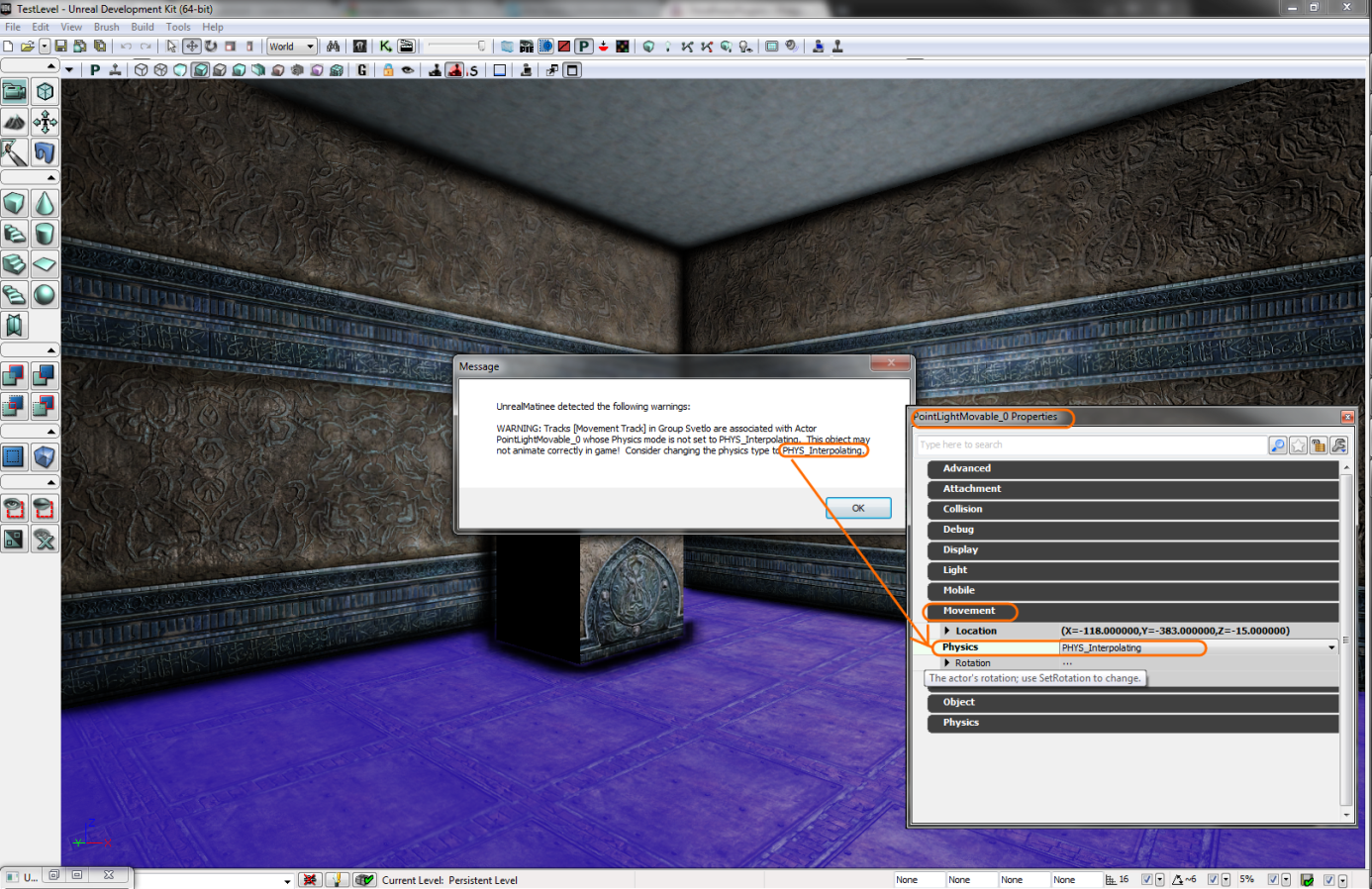Image resolution: width=1372 pixels, height=889 pixels.
Task: Toggle Lock Selected Actors padlock
Action: [388, 70]
